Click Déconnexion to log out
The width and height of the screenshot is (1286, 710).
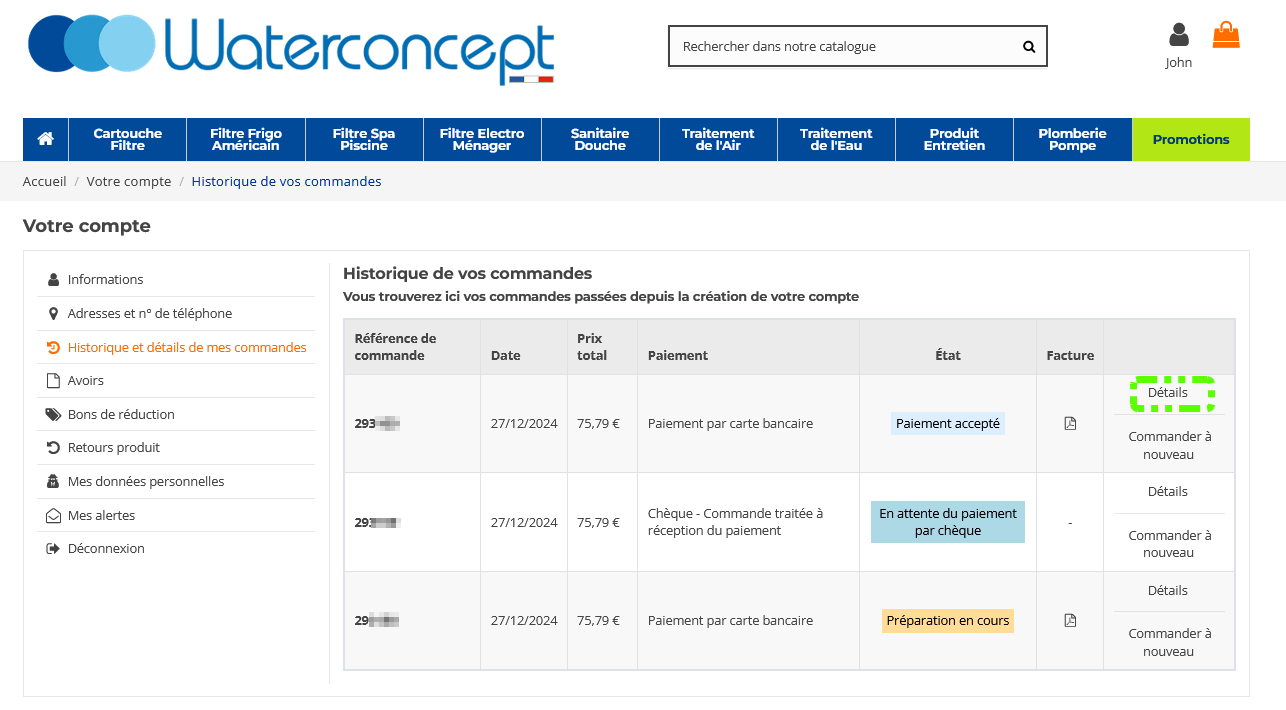(106, 548)
